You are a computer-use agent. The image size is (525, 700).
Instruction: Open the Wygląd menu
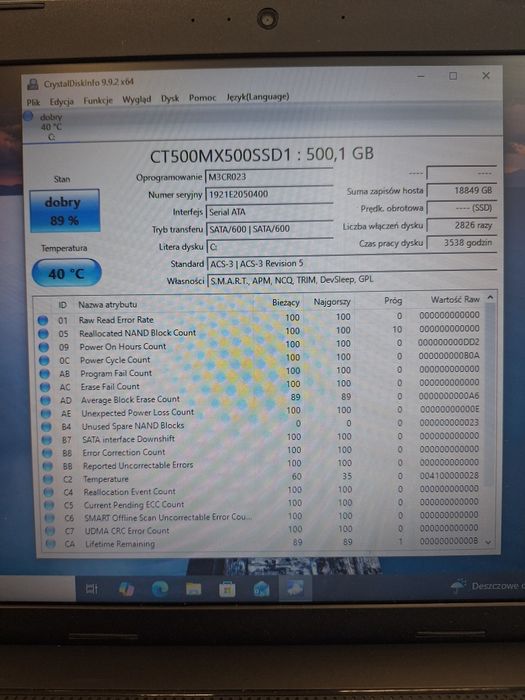coord(137,99)
